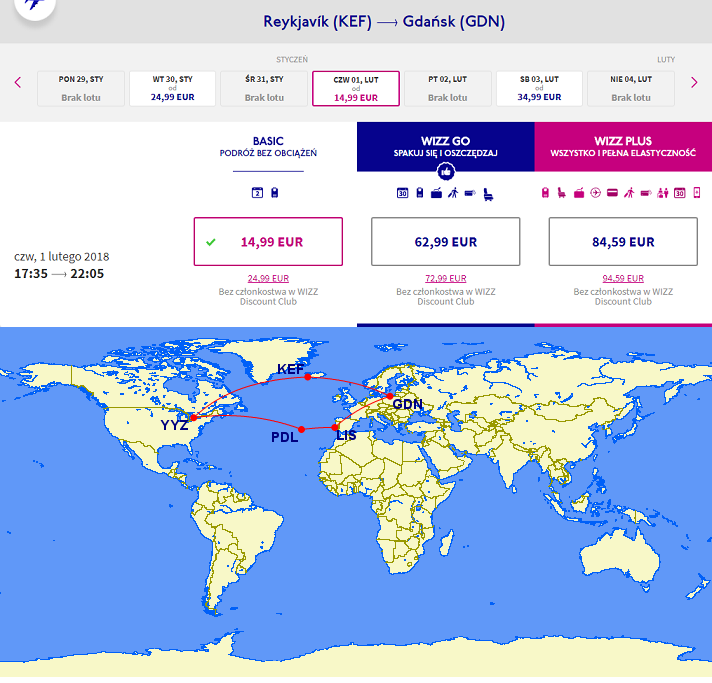Click the PDL airport marker on map

[x=302, y=429]
